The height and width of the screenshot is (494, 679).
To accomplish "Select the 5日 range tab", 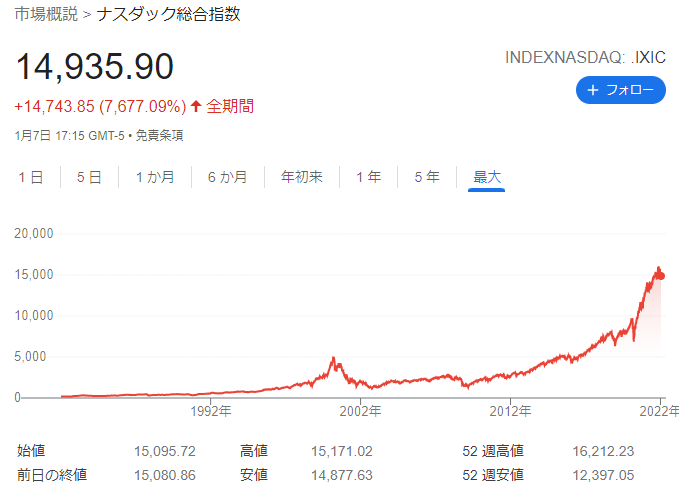I will click(89, 177).
